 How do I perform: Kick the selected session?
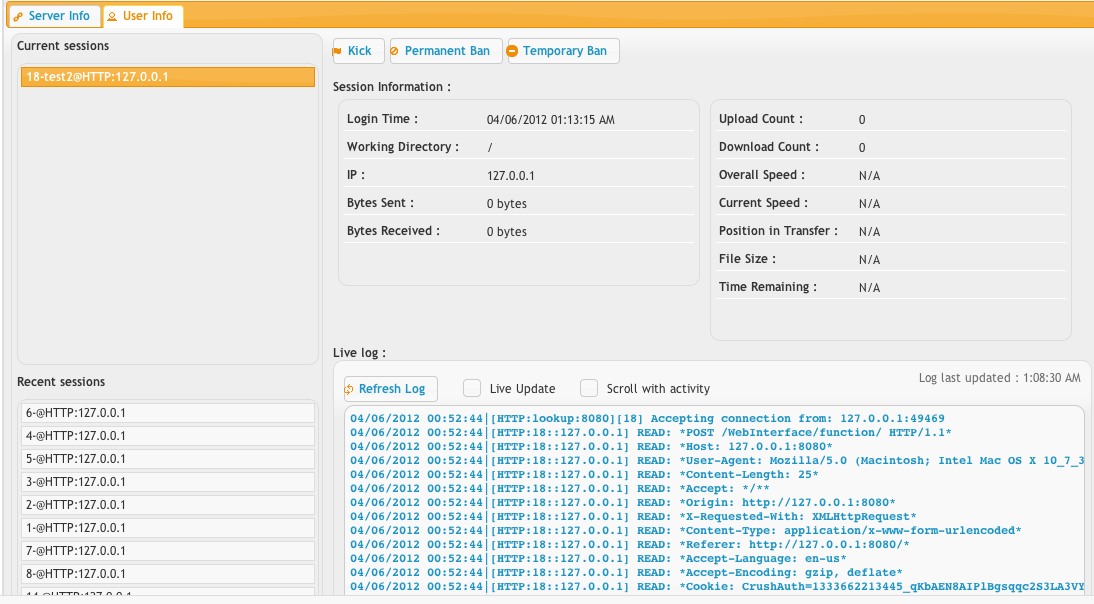(359, 51)
